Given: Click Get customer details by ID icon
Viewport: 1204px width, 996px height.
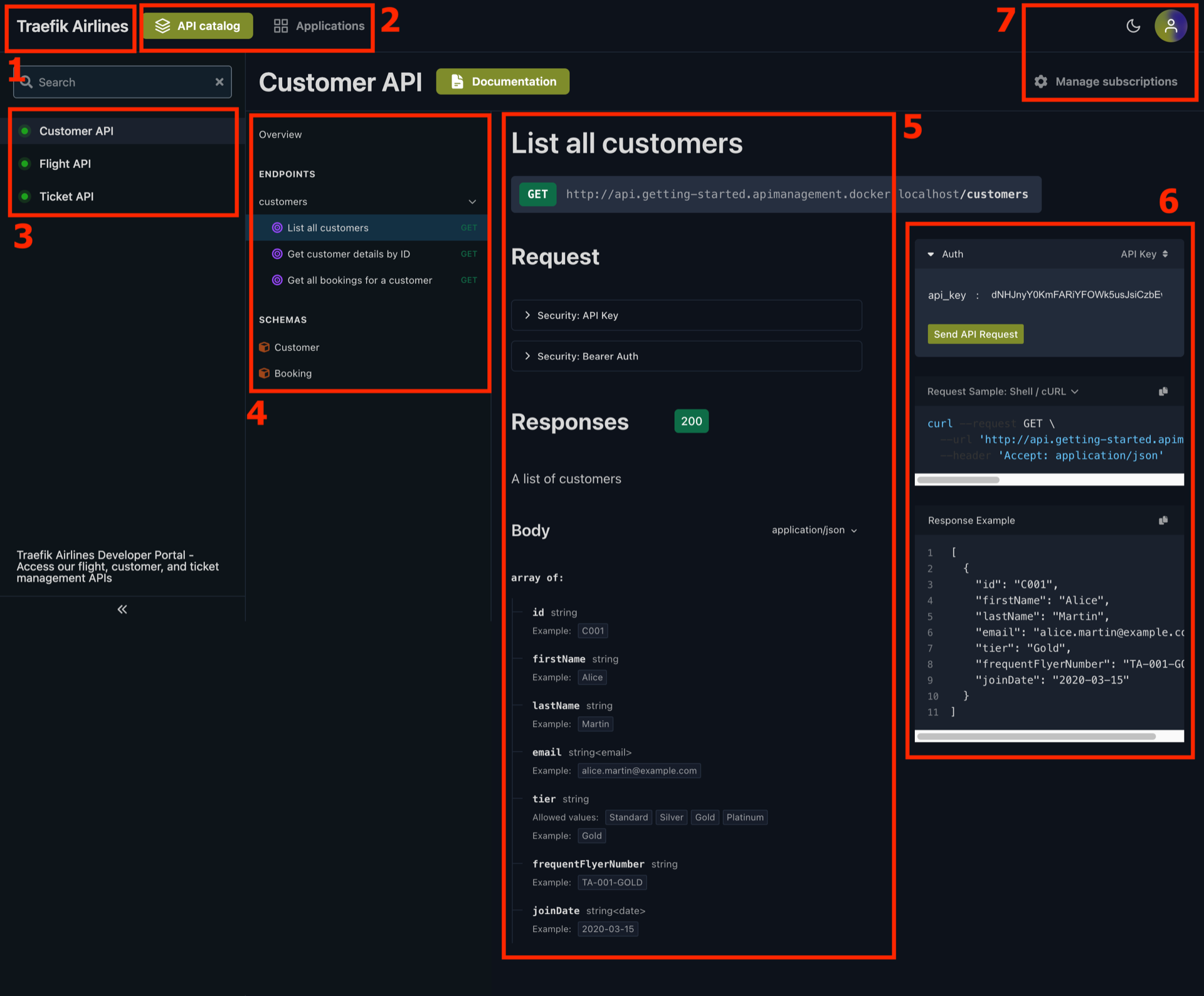Looking at the screenshot, I should tap(277, 254).
